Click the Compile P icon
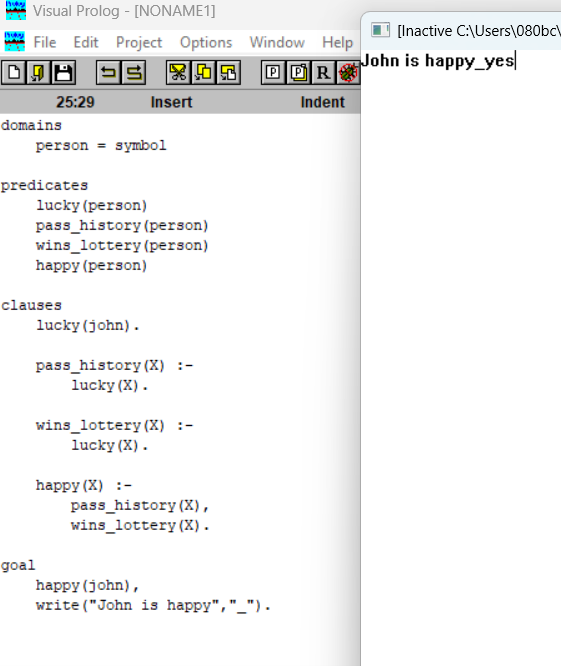This screenshot has height=666, width=561. tap(273, 73)
